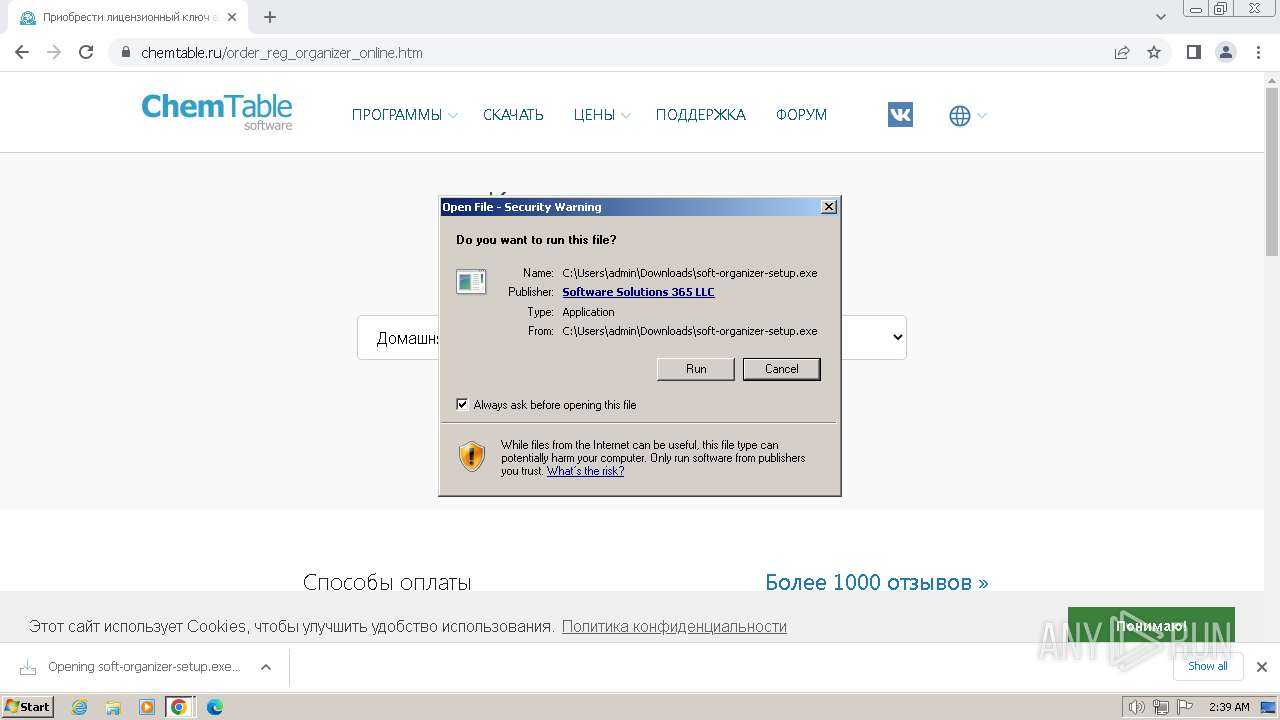Open the Chrome profile avatar
The height and width of the screenshot is (720, 1280).
pos(1225,52)
